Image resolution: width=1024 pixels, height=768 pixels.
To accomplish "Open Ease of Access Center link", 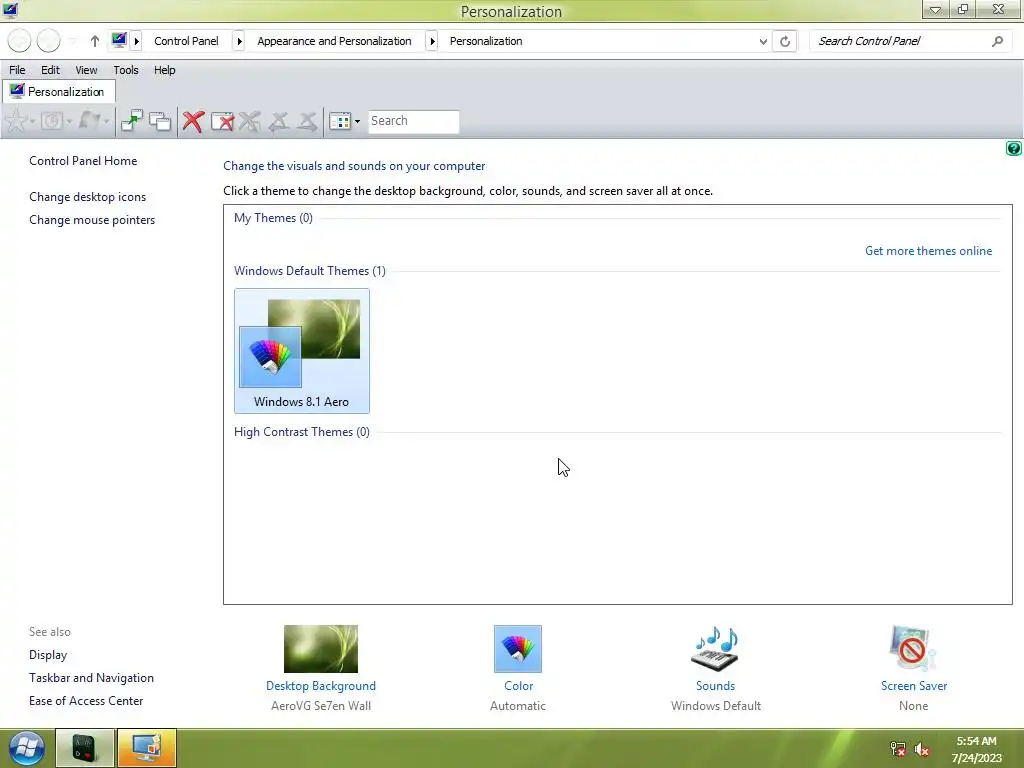I will [x=86, y=701].
